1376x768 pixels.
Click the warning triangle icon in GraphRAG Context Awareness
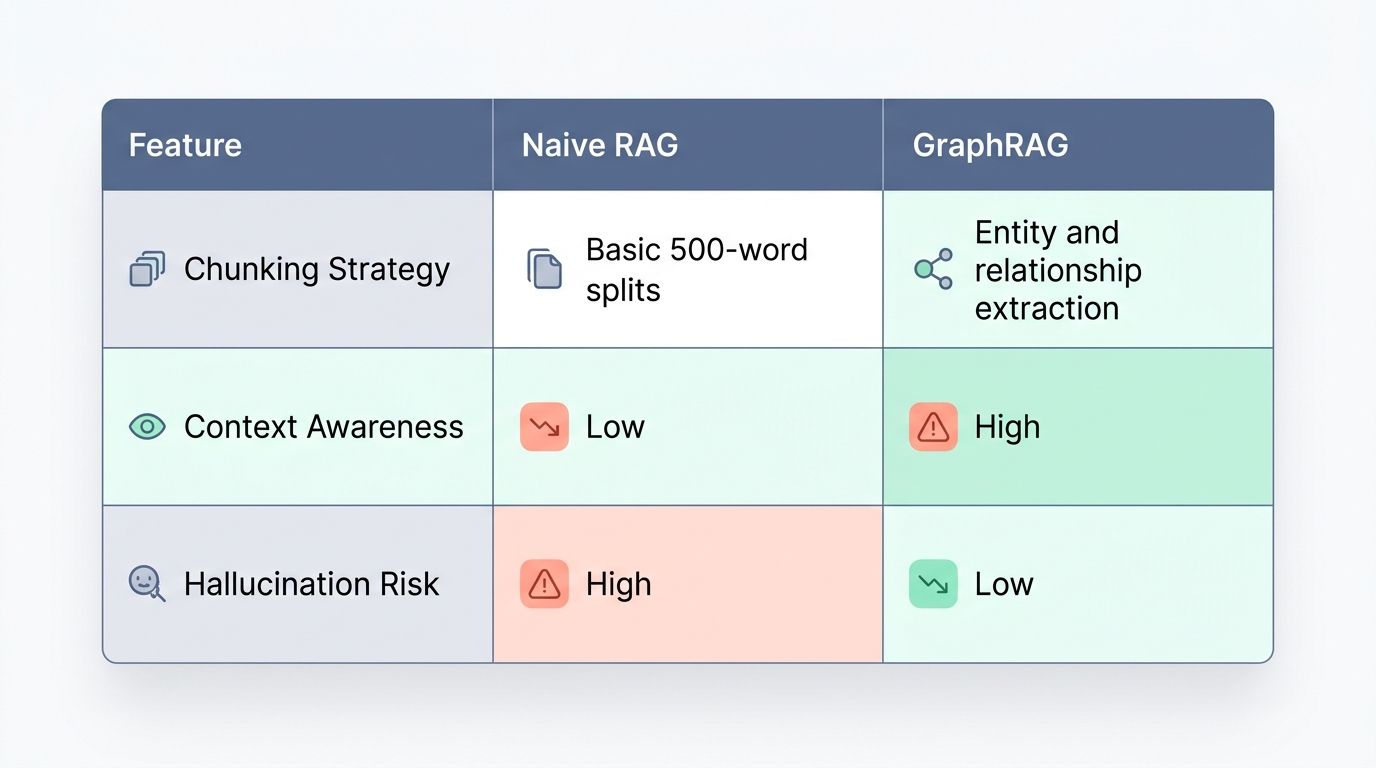pyautogui.click(x=933, y=427)
